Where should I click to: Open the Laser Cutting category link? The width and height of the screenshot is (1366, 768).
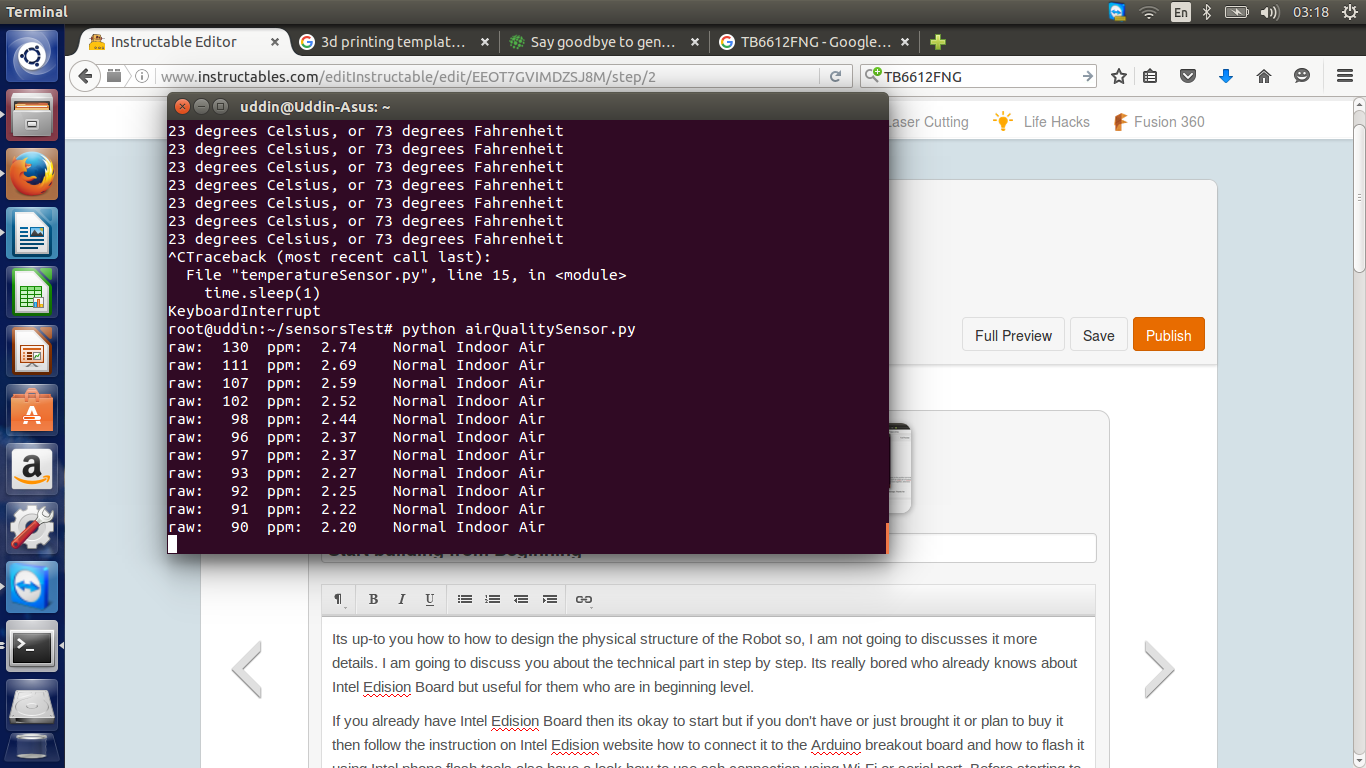click(928, 122)
